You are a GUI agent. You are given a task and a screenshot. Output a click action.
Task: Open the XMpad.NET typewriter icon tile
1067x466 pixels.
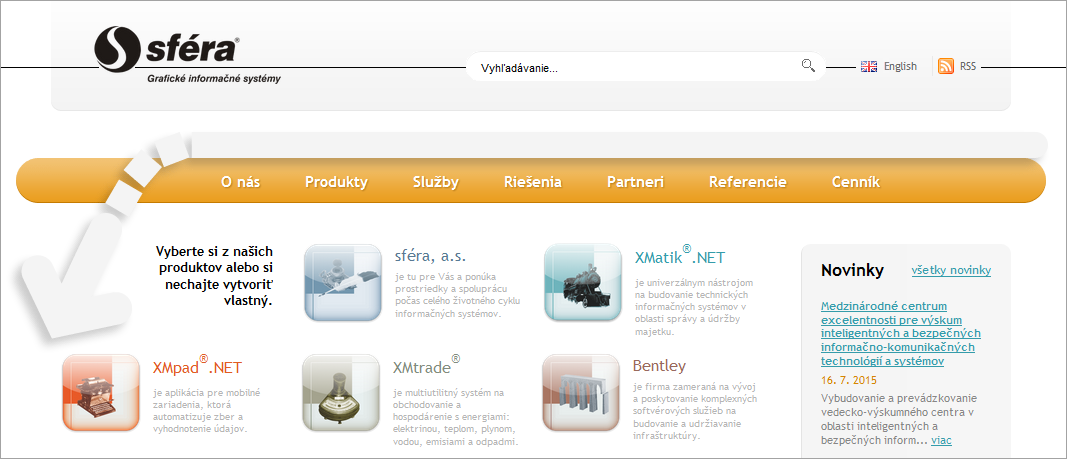pos(101,393)
